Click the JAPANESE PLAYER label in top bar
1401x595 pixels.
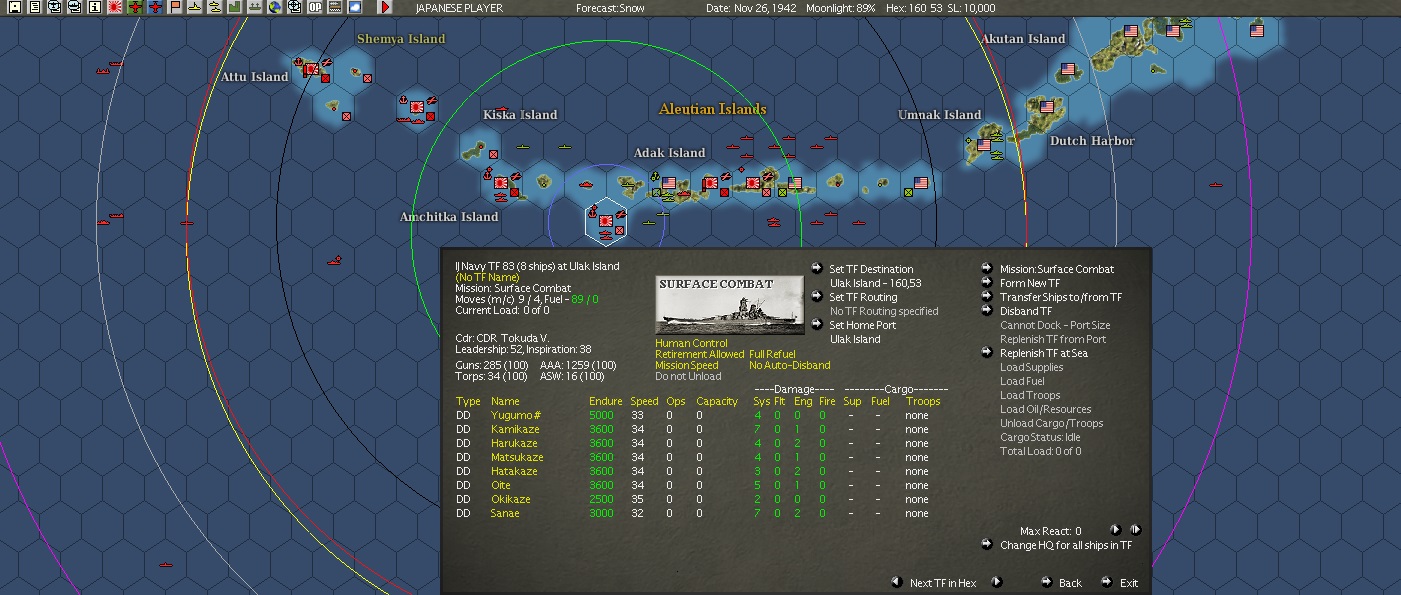(459, 8)
